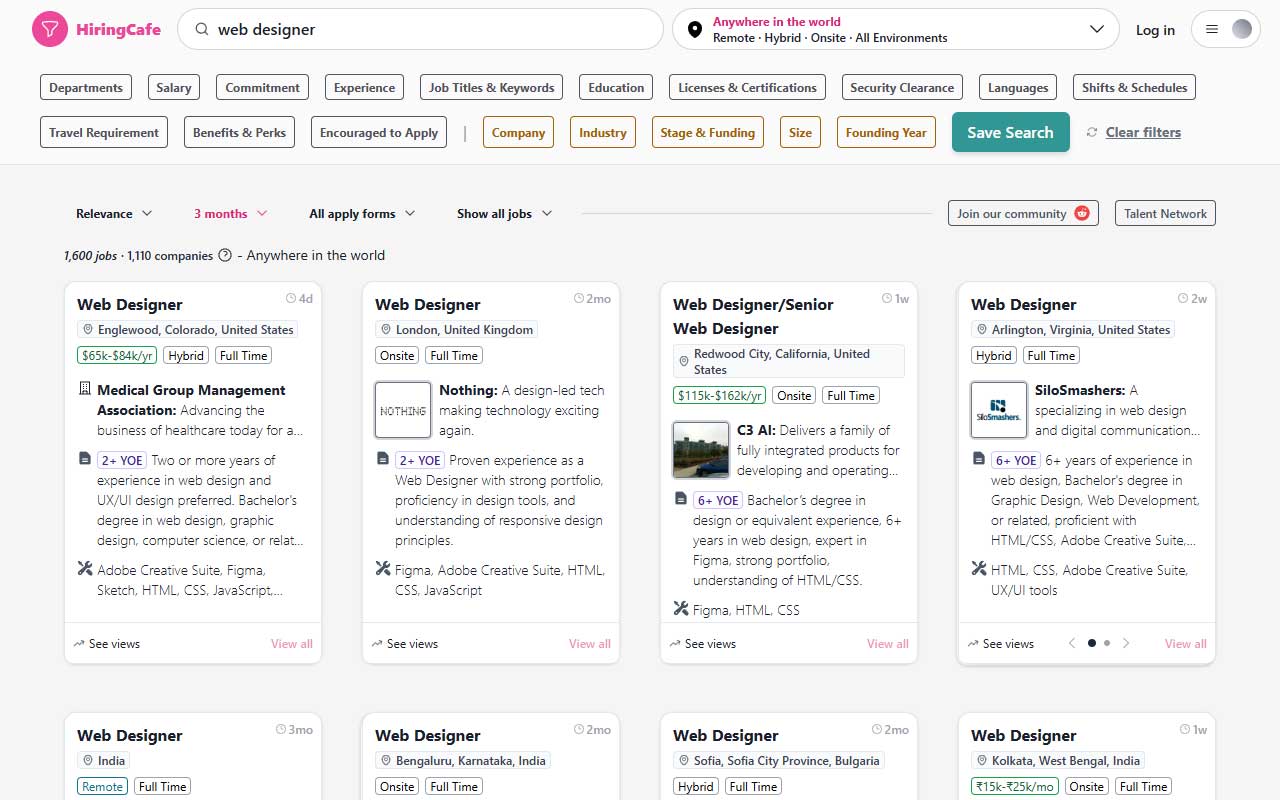
Task: Select second pagination dot on SiloSmashers card
Action: [x=1106, y=643]
